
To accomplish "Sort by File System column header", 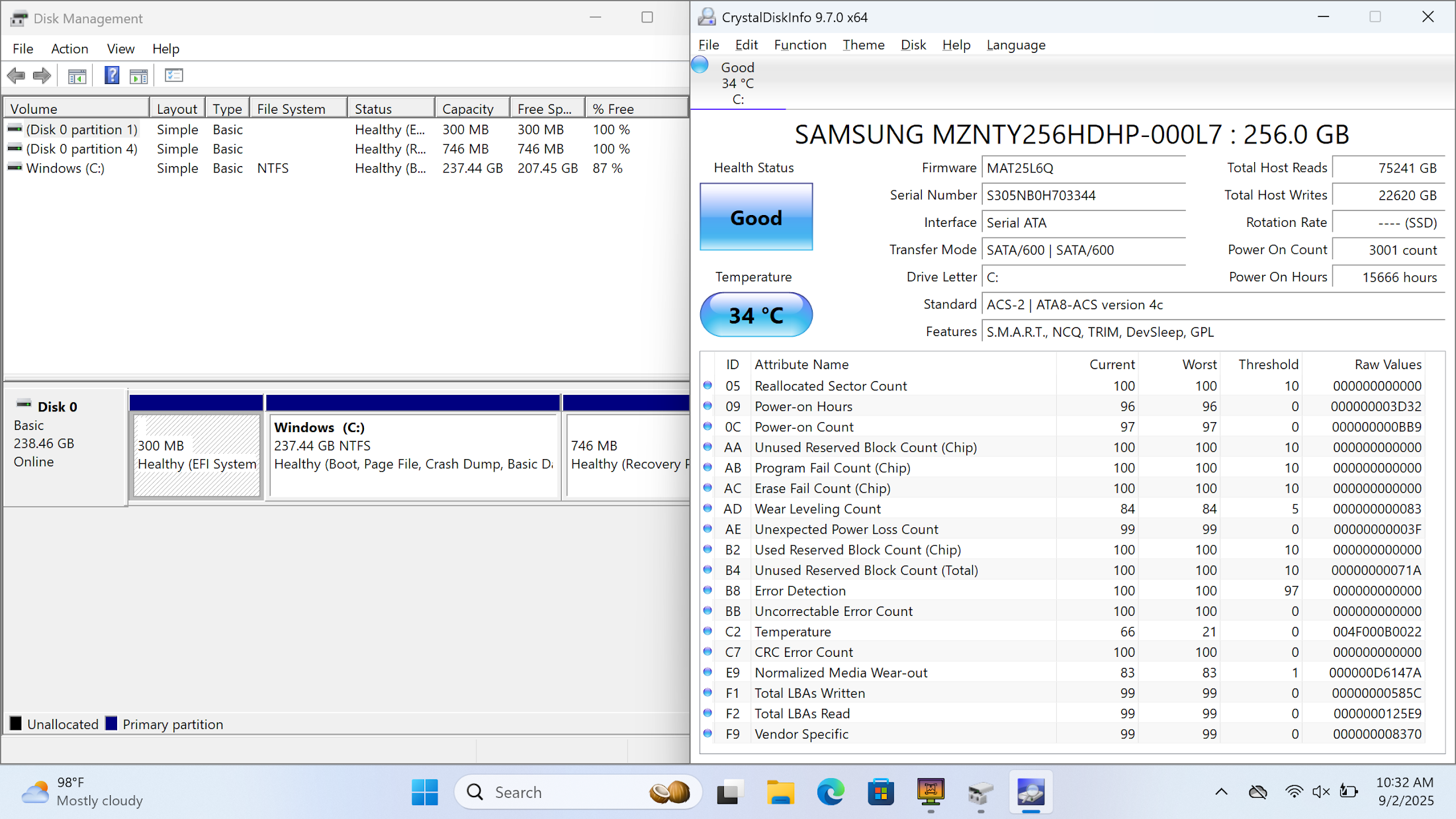I will [x=298, y=108].
